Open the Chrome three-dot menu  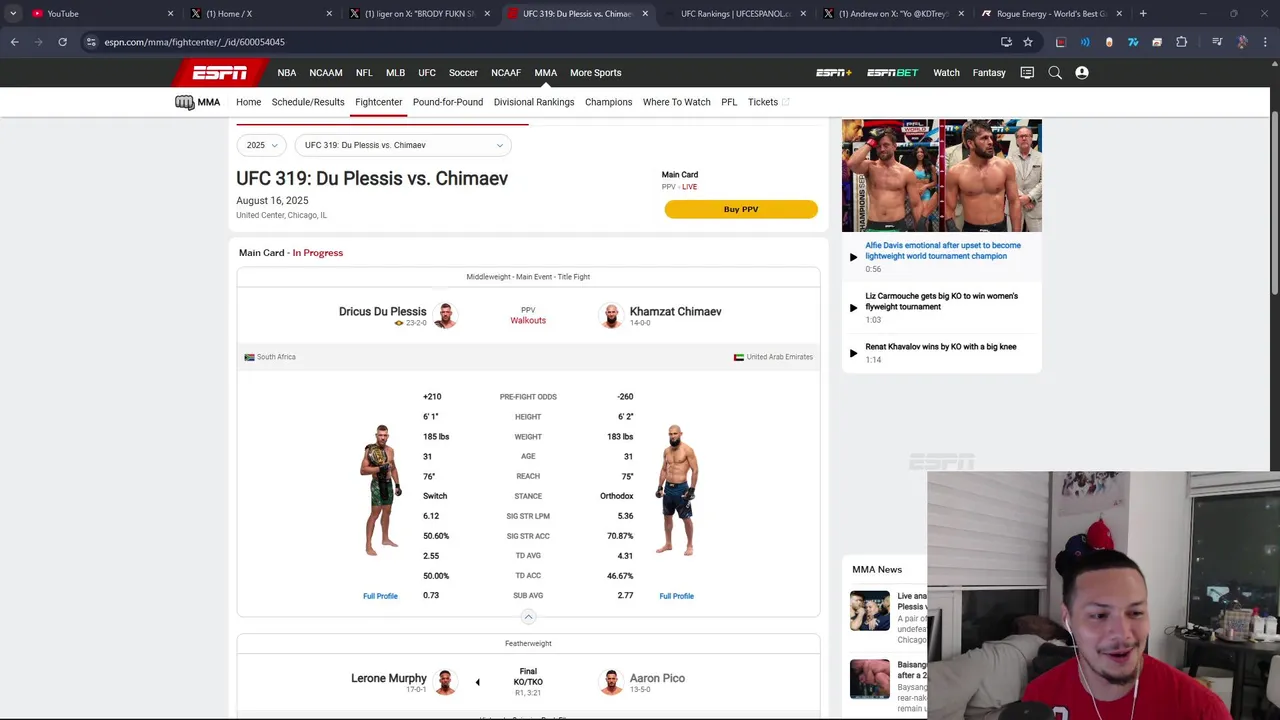pos(1265,42)
